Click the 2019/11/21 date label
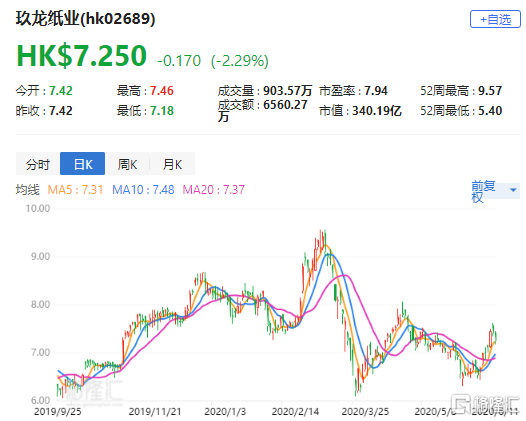Viewport: 526px width, 421px height. click(155, 412)
